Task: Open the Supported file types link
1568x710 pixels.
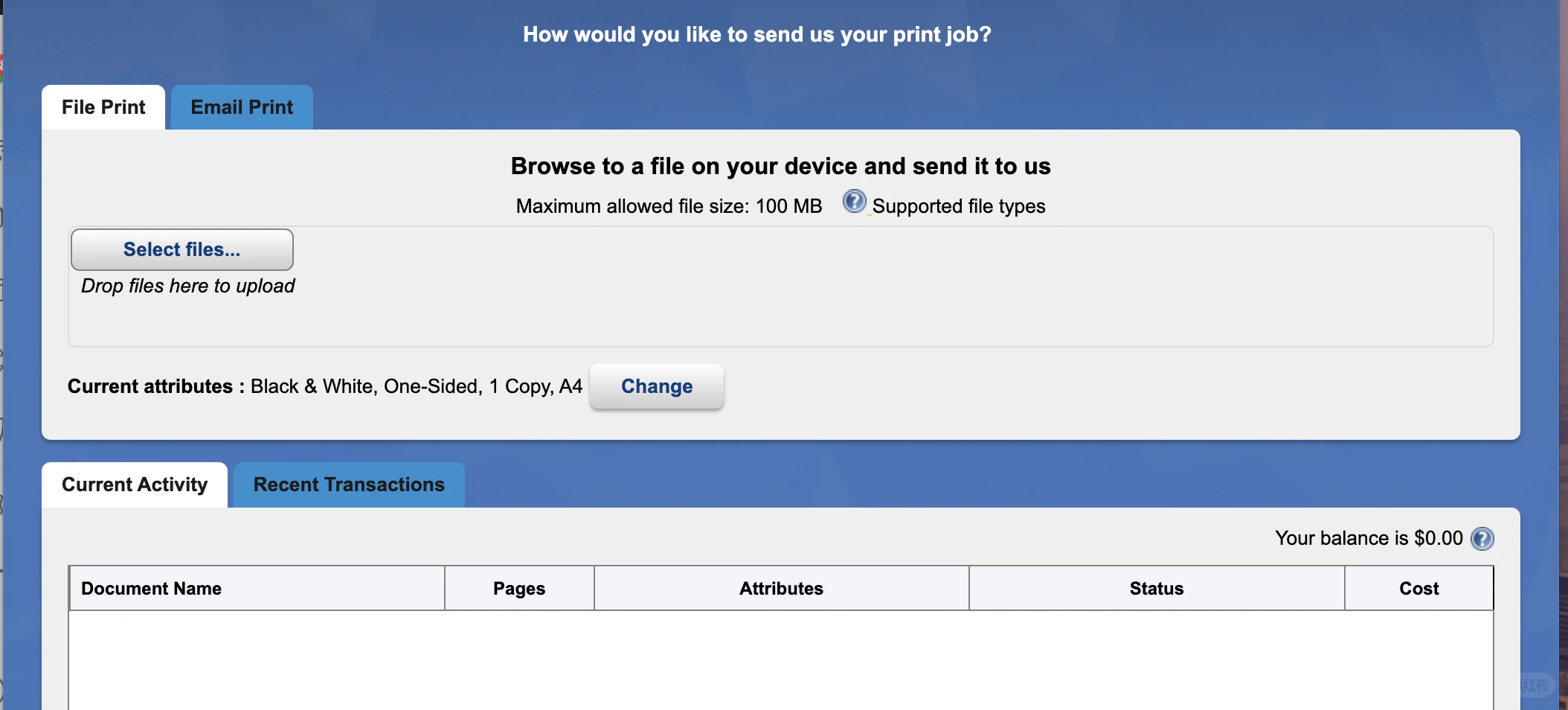Action: click(x=958, y=206)
